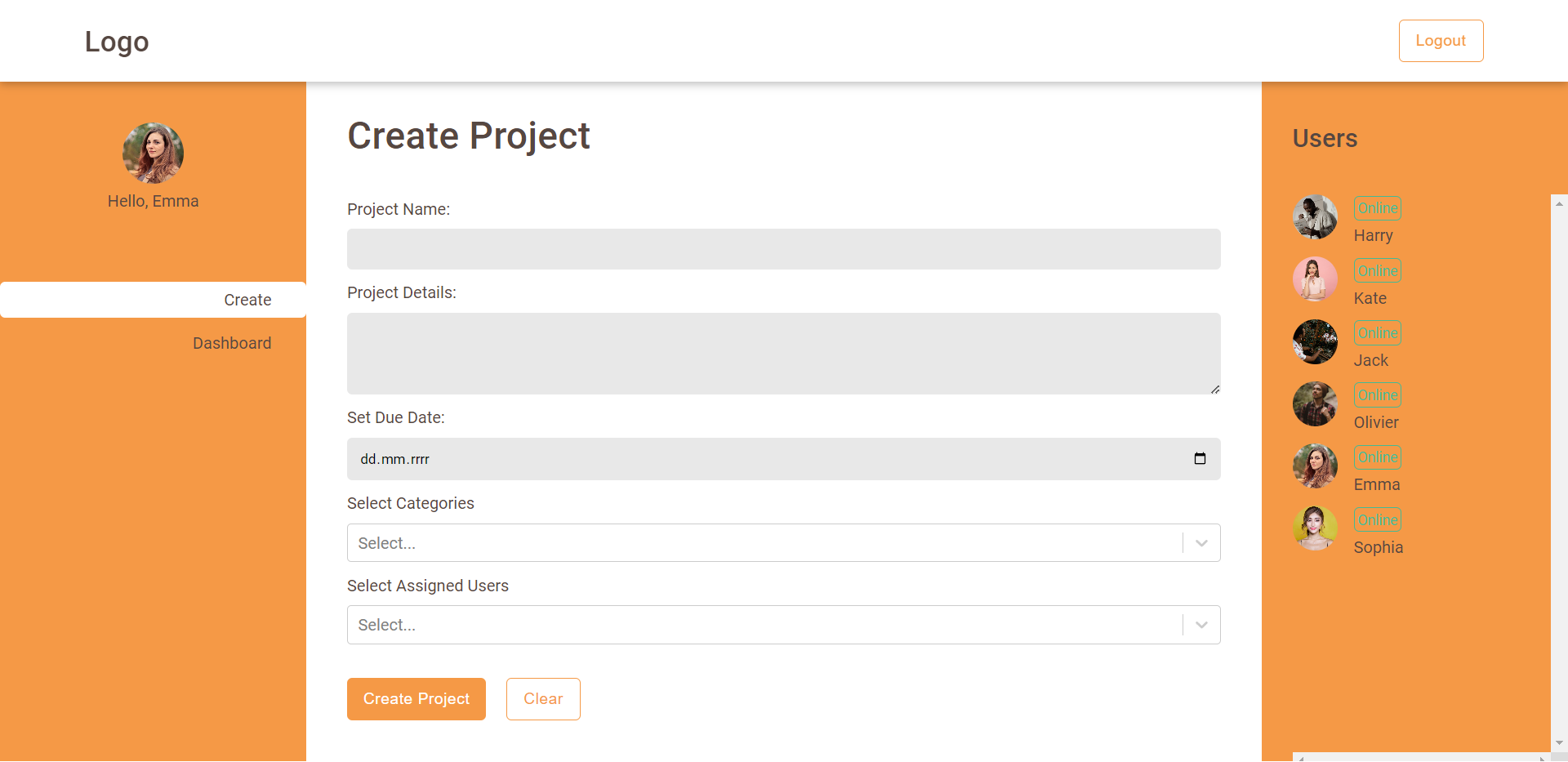Select the Create menu item

247,300
